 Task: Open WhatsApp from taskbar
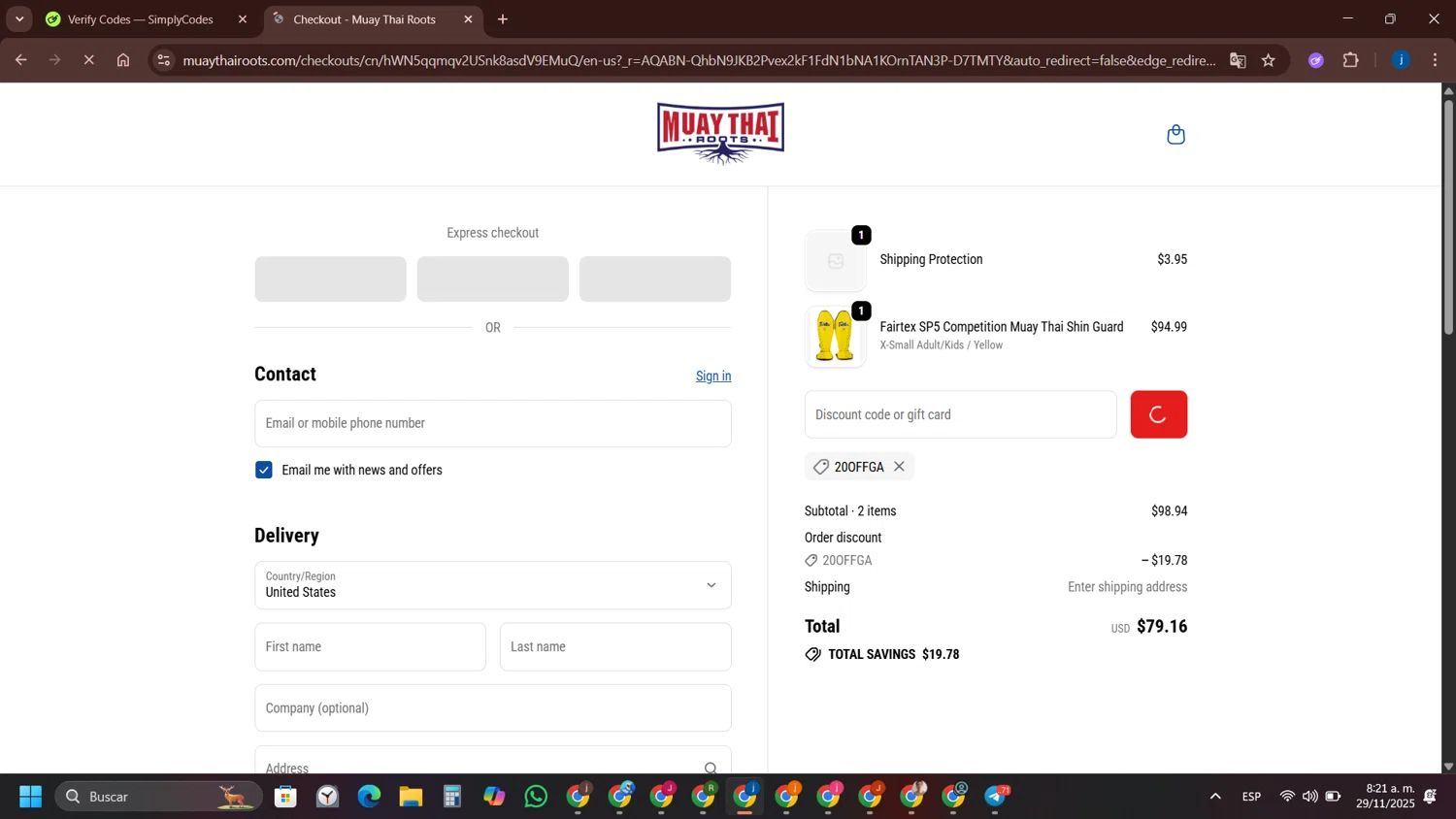coord(536,797)
